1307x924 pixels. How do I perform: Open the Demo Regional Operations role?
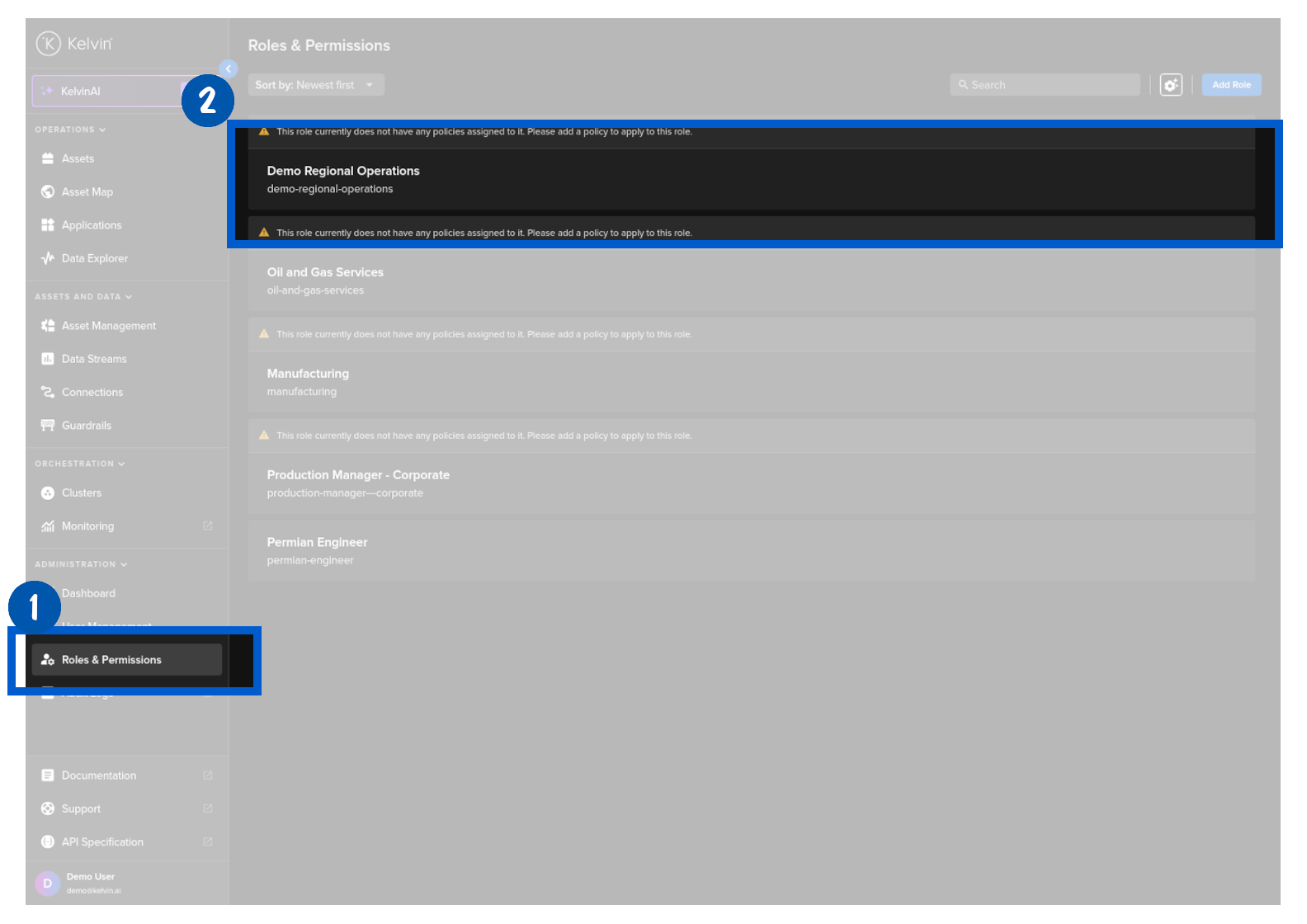click(343, 172)
